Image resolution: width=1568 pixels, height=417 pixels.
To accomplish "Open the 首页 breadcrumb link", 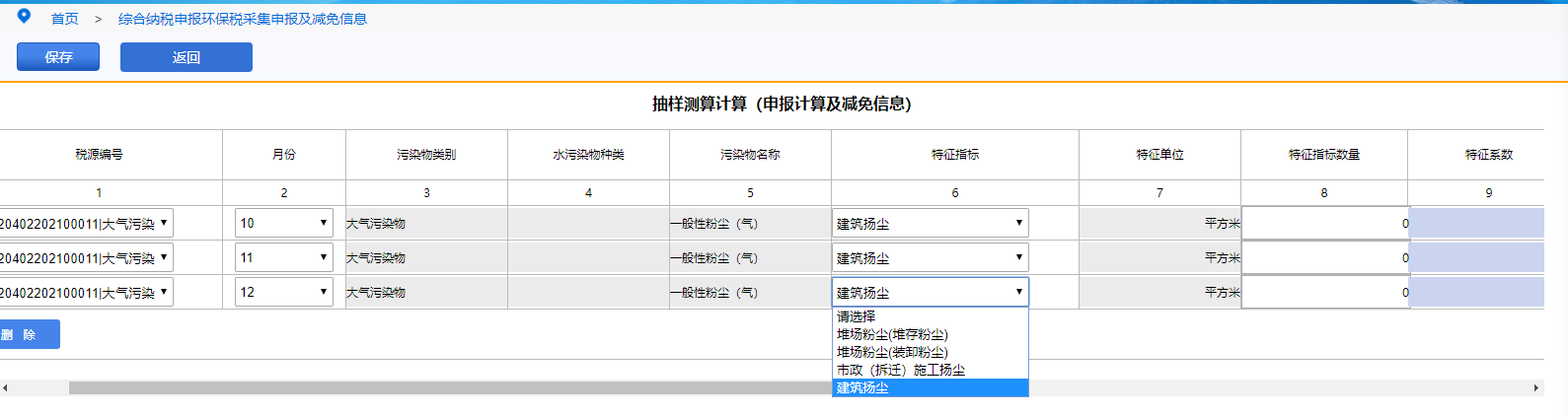I will 65,19.
